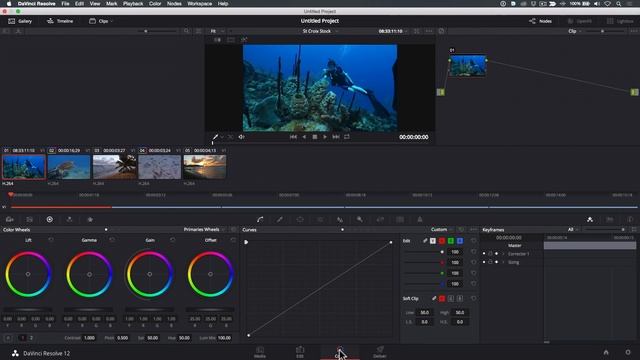The height and width of the screenshot is (360, 640).
Task: Reset the Lift wheel
Action: (x=51, y=240)
